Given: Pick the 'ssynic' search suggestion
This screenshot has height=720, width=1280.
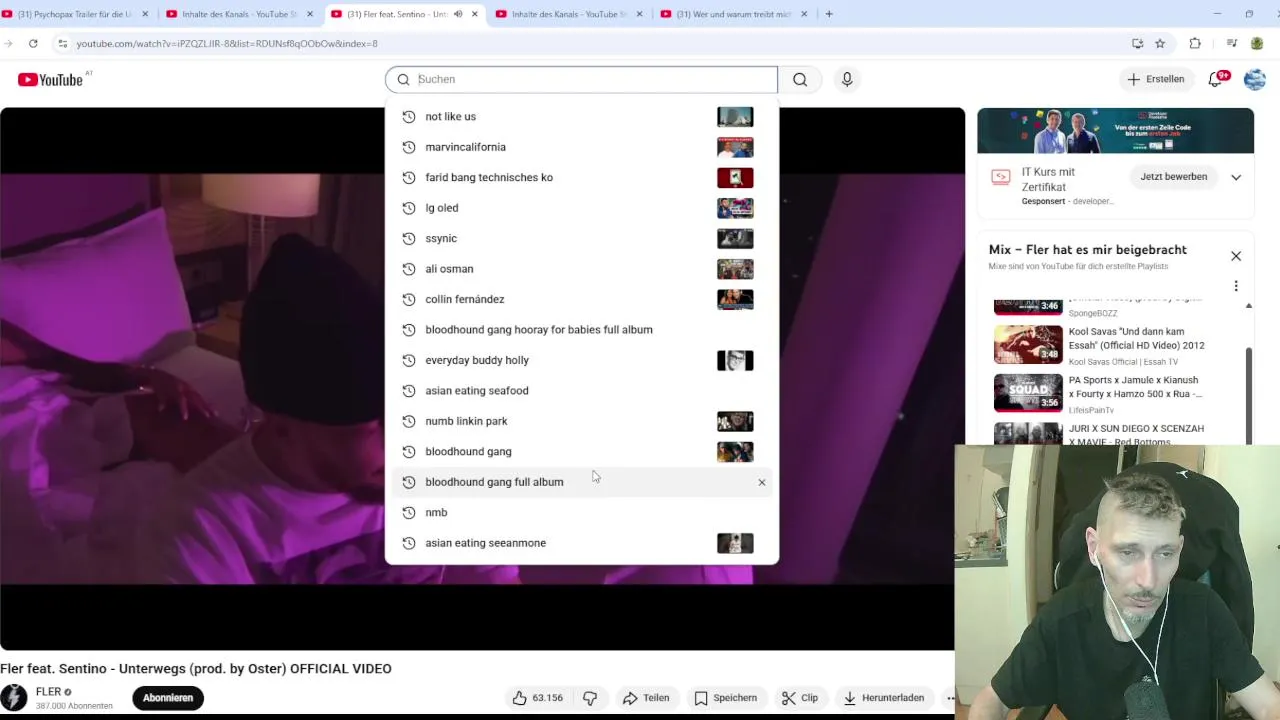Looking at the screenshot, I should (x=581, y=239).
